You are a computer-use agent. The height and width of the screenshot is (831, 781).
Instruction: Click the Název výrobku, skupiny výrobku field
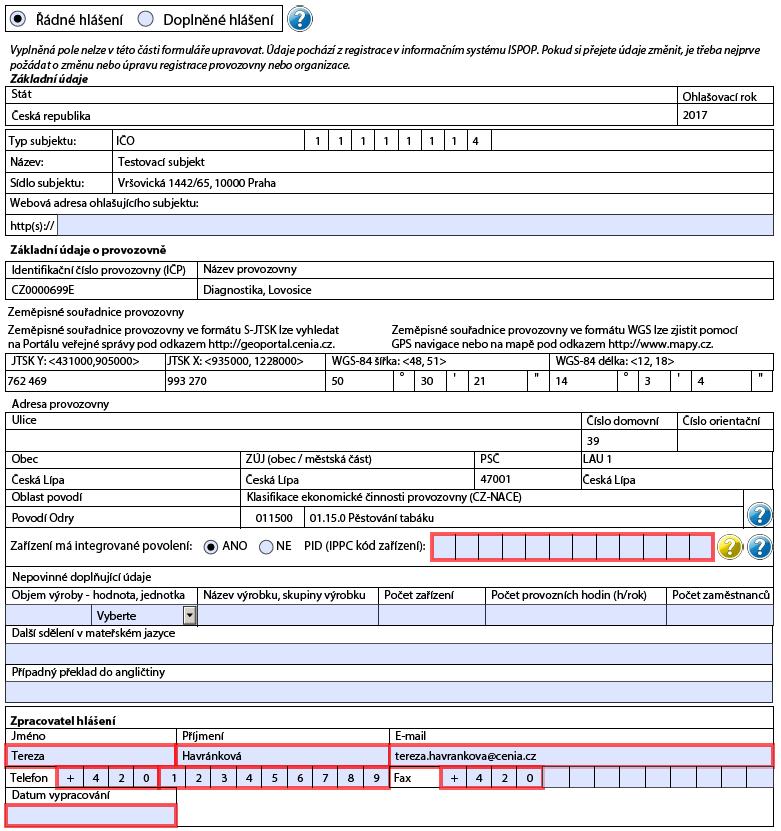click(x=288, y=615)
